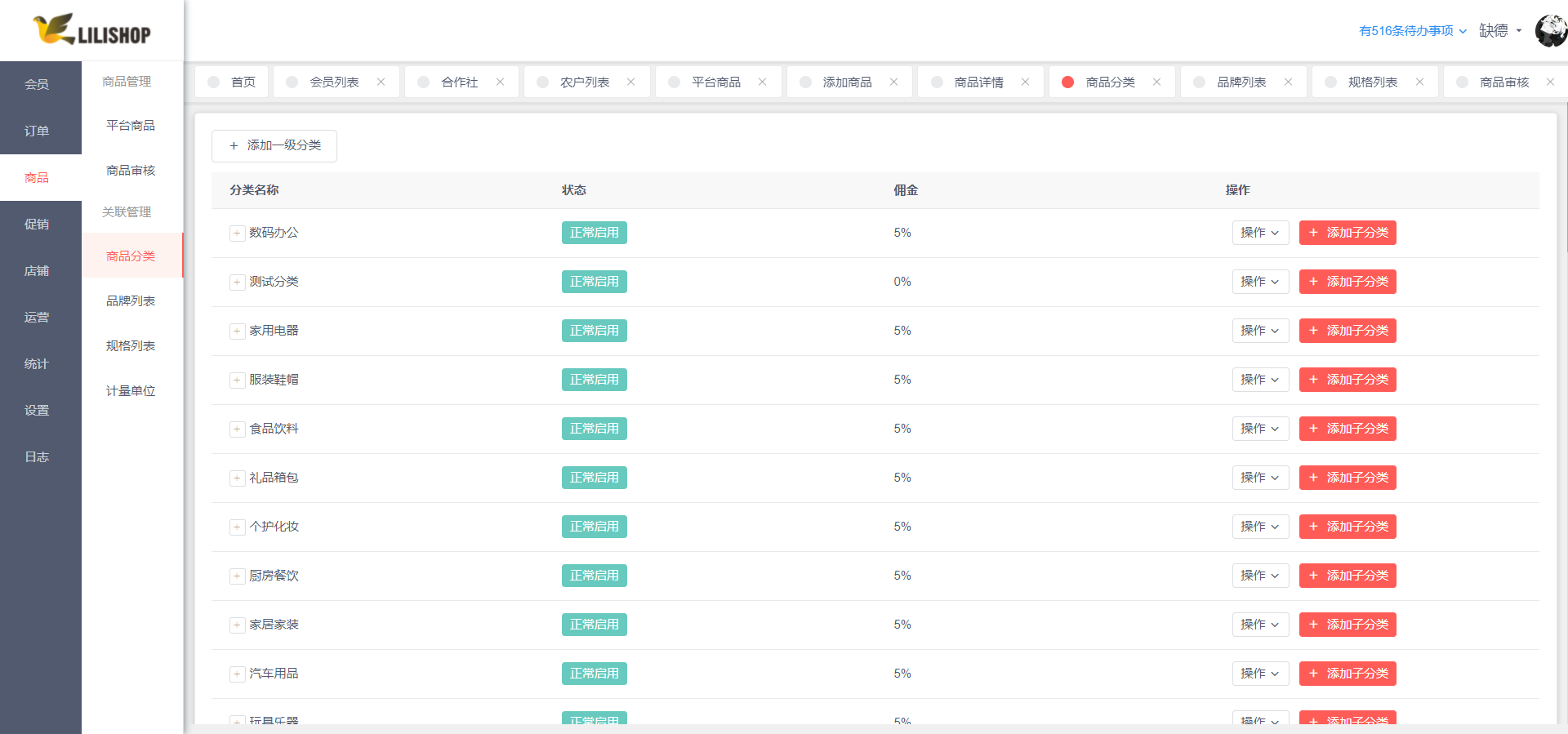Open the user avatar menu

pos(1551,31)
